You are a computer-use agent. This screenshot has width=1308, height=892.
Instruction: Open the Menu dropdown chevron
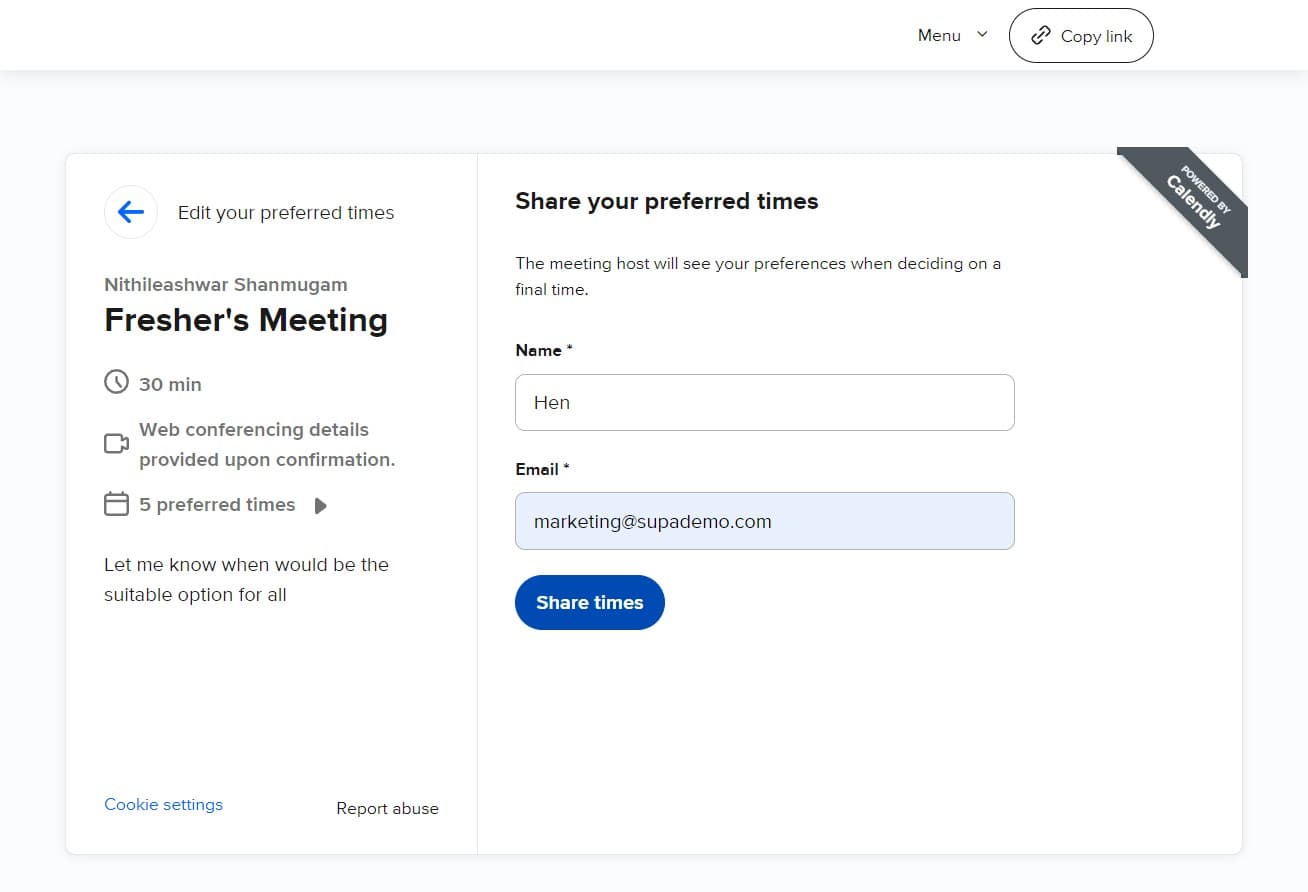click(982, 35)
